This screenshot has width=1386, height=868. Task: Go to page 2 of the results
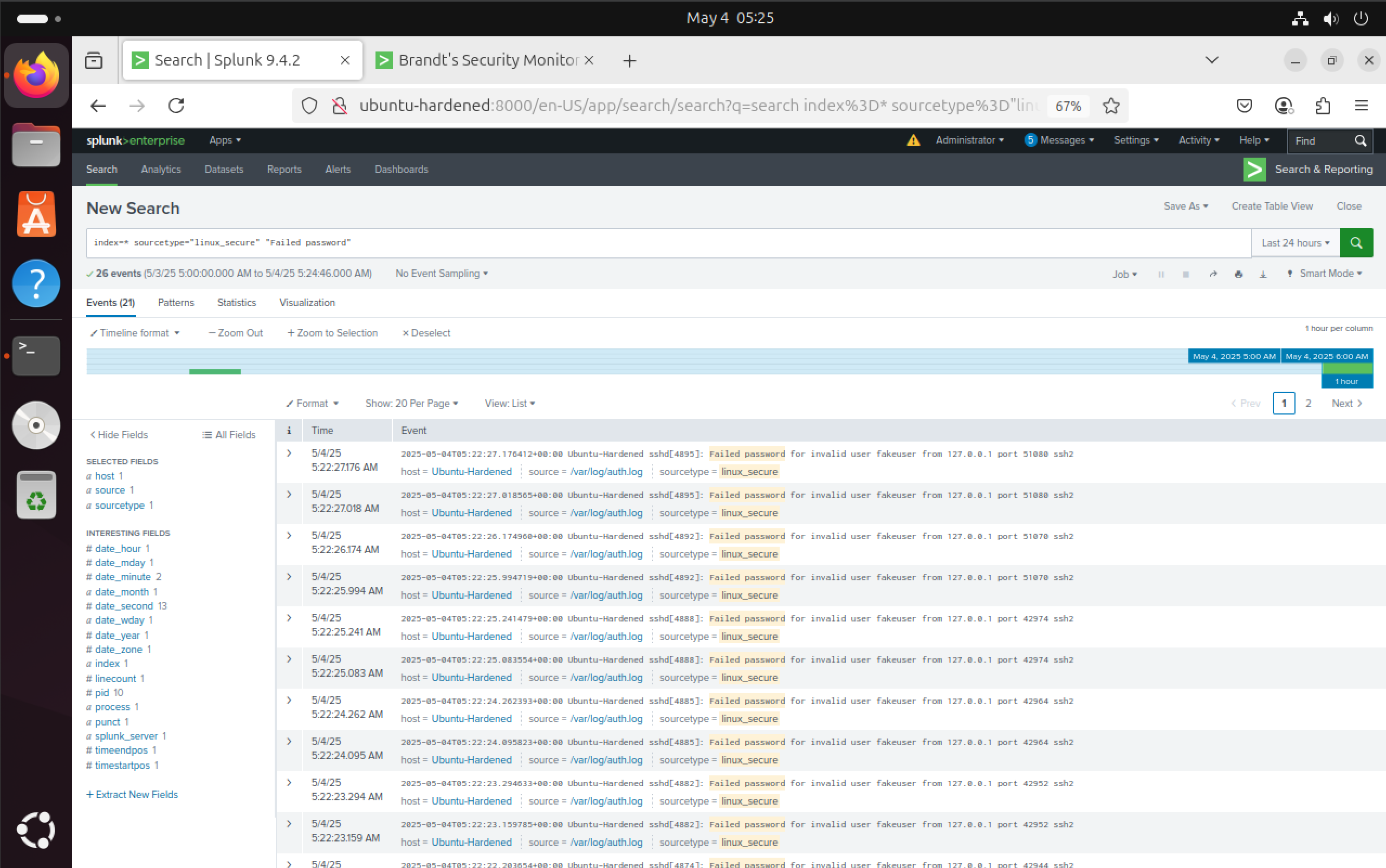coord(1308,403)
